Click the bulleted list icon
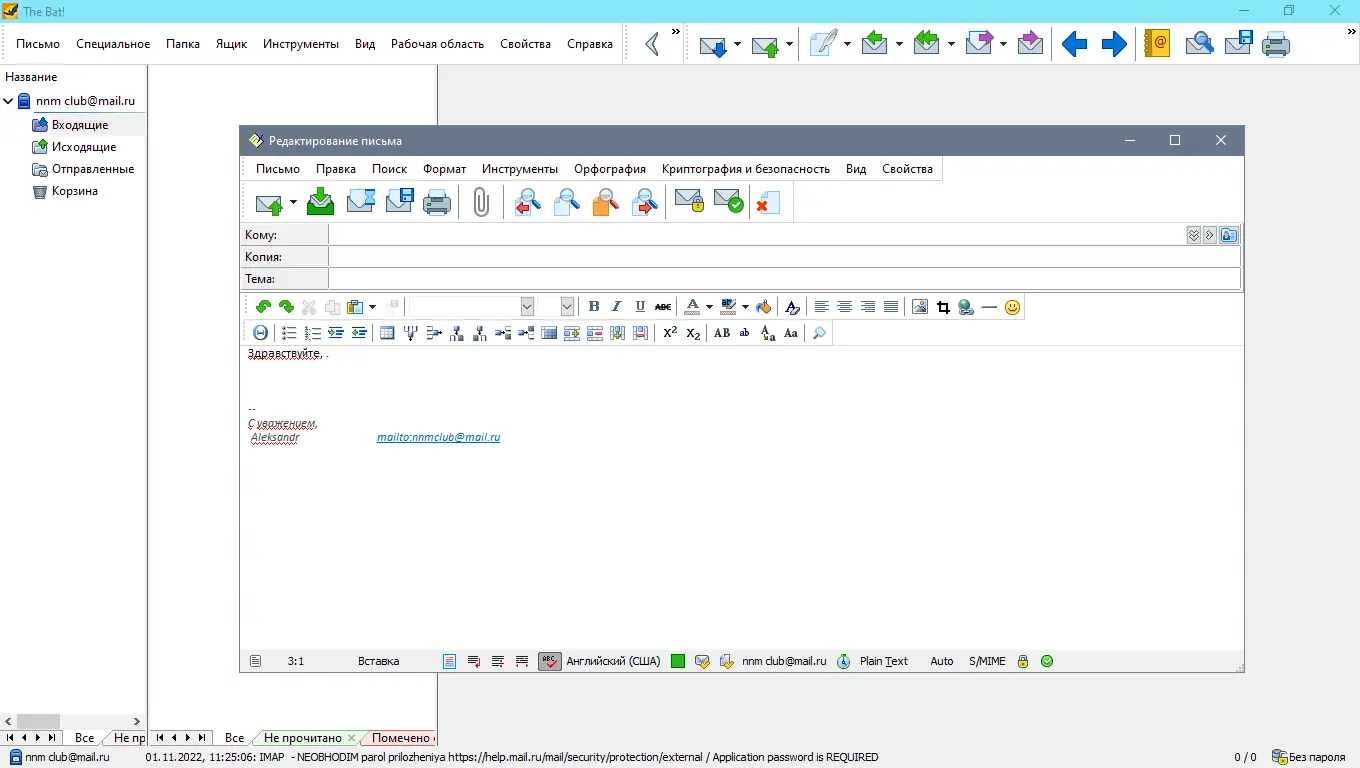This screenshot has height=768, width=1360. point(289,333)
